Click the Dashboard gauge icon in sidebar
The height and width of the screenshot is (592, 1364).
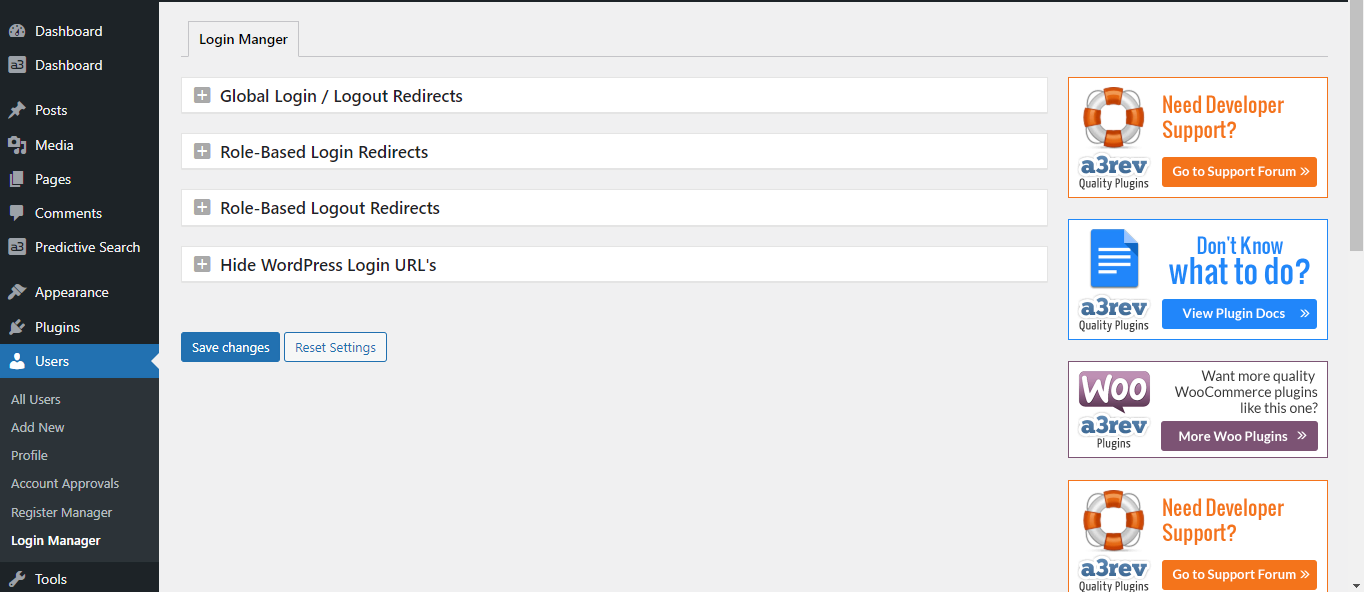pos(17,31)
